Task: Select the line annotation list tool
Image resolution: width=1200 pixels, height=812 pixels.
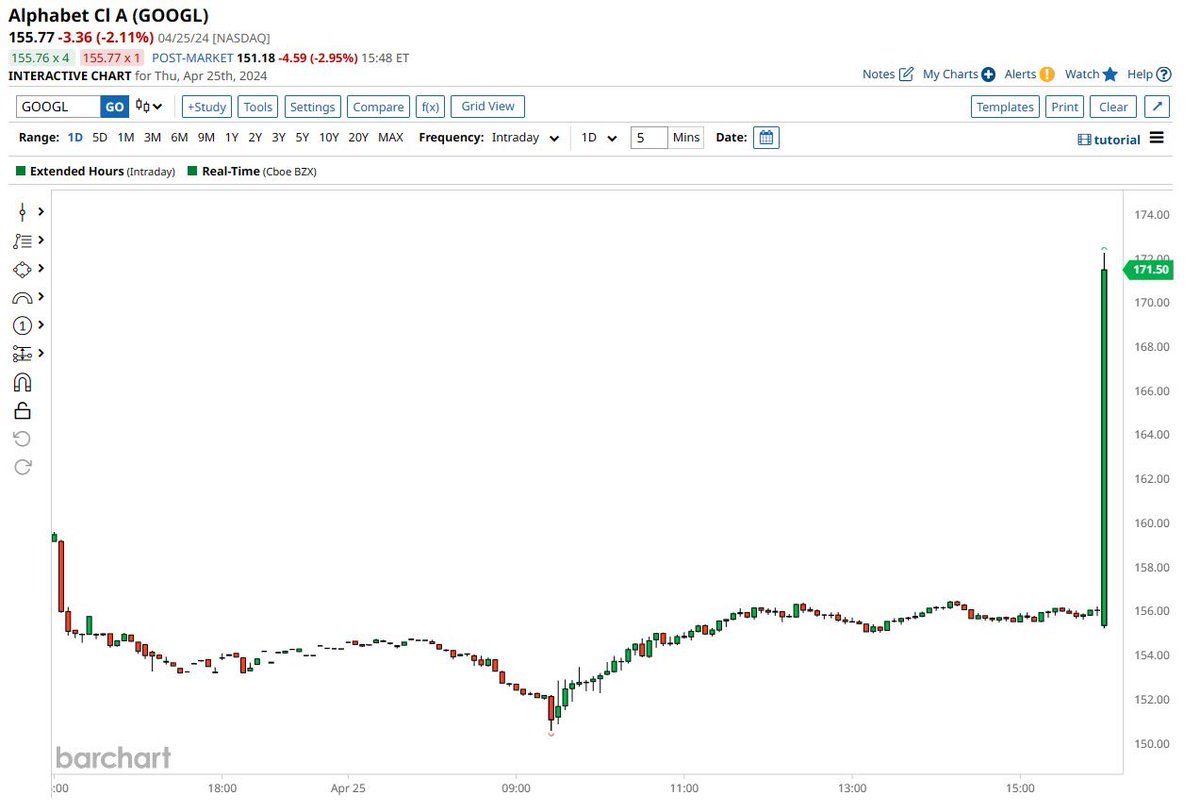Action: [x=22, y=241]
